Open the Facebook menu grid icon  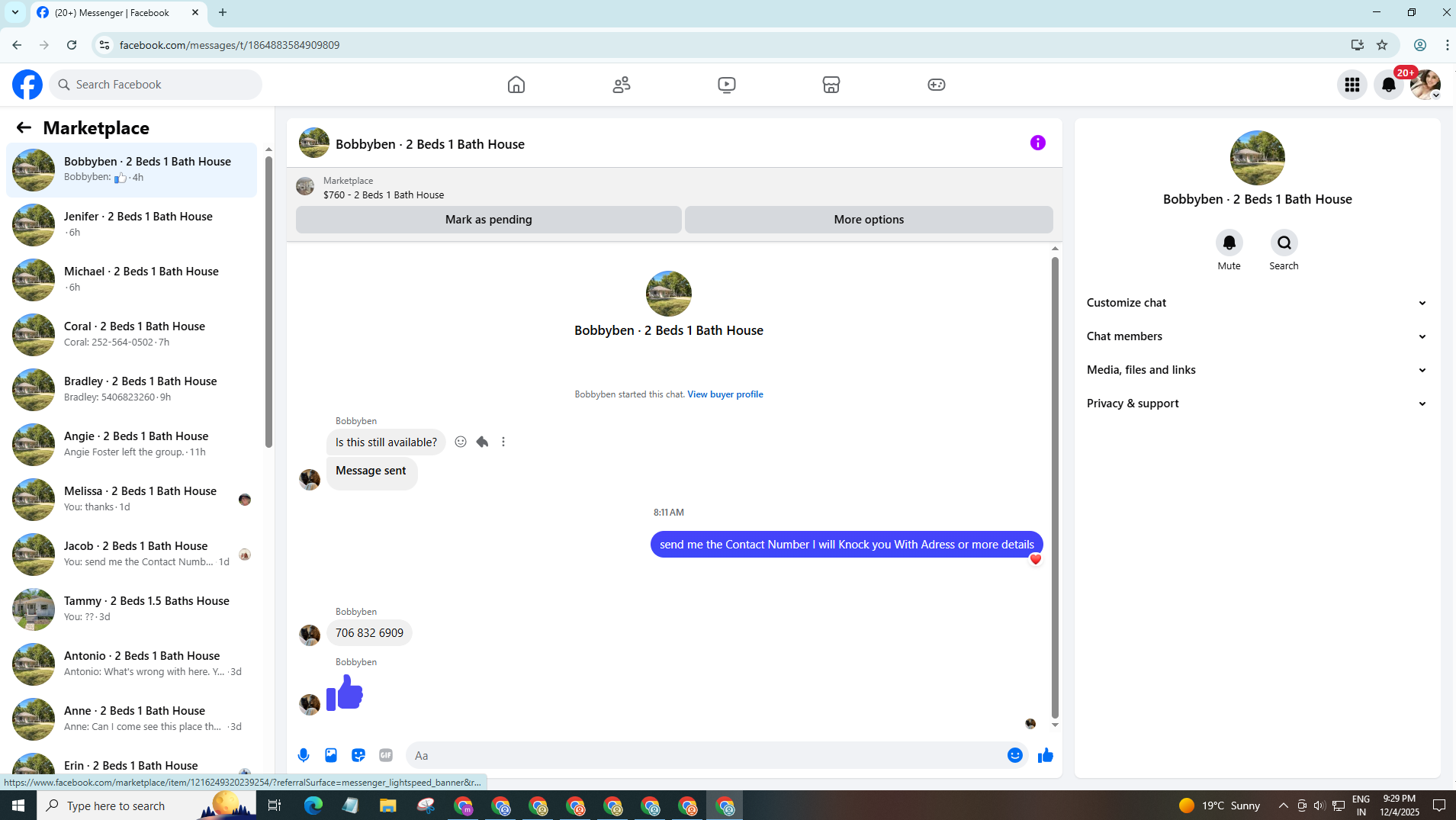pos(1352,85)
